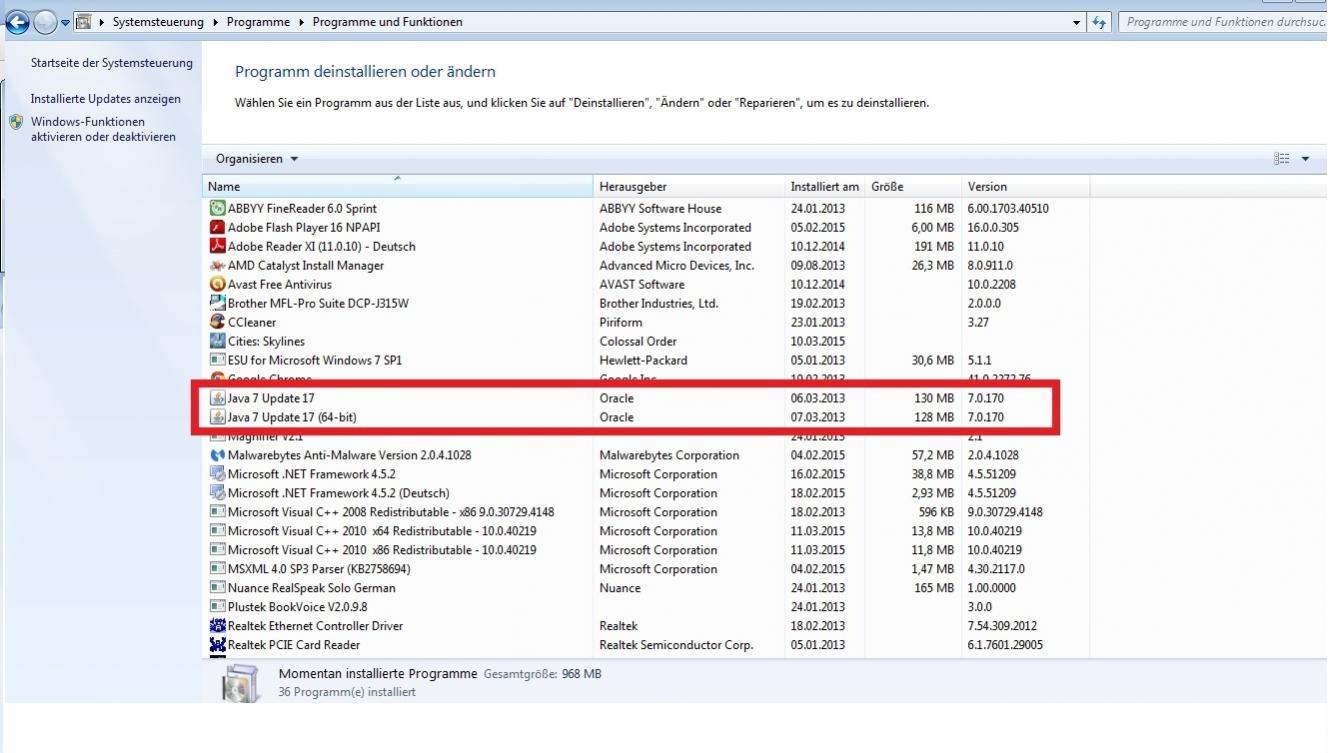The width and height of the screenshot is (1335, 753).
Task: Click the Gesamtgröße: 968 MB status text
Action: click(542, 674)
